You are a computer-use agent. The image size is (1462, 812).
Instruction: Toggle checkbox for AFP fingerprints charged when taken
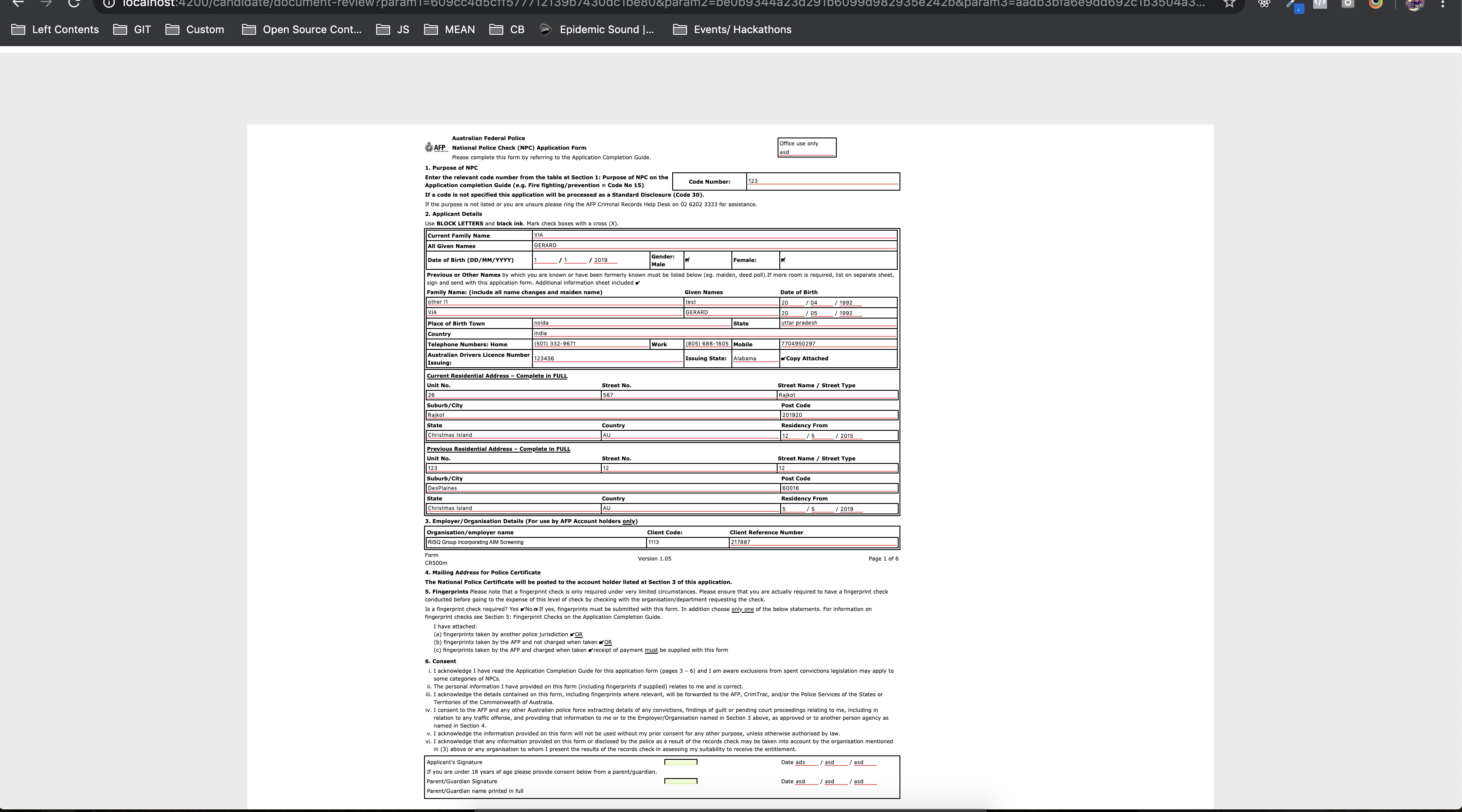pyautogui.click(x=591, y=650)
